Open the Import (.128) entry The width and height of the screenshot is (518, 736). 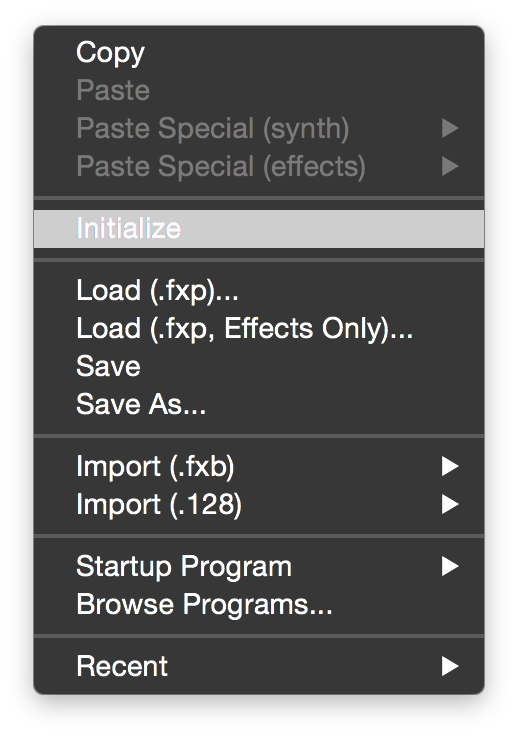(259, 505)
